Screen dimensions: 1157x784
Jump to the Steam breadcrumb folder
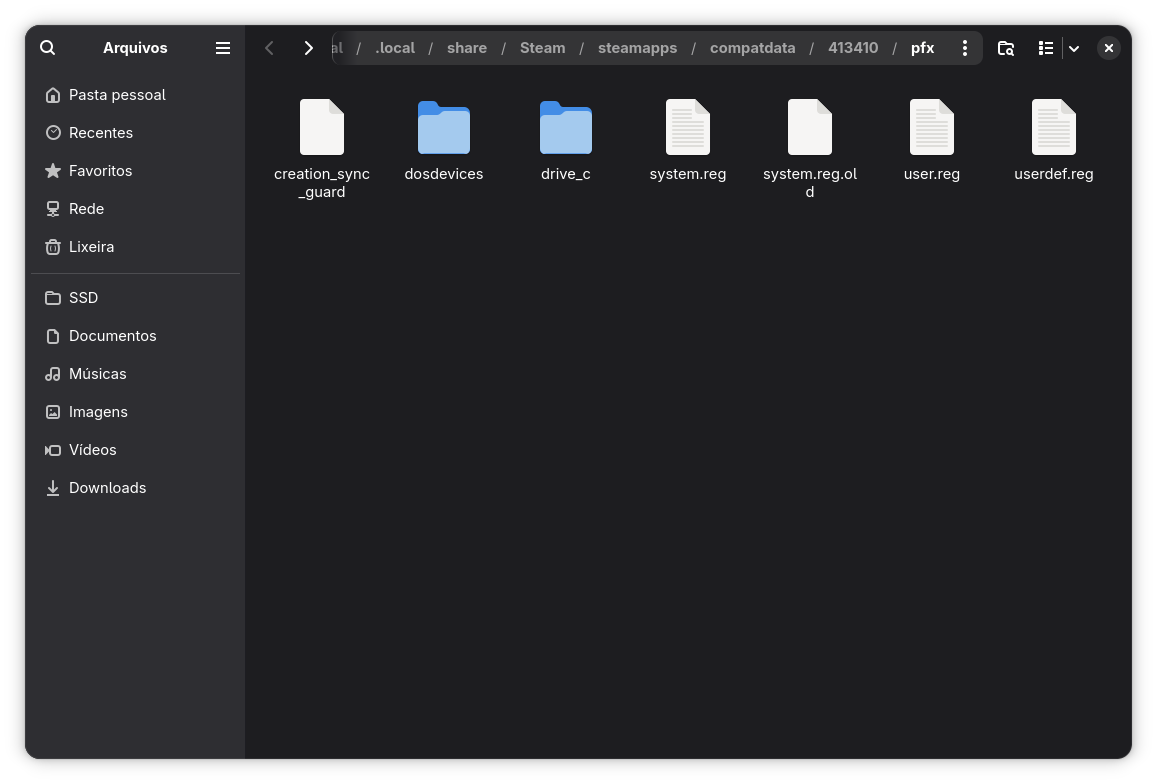[x=542, y=48]
